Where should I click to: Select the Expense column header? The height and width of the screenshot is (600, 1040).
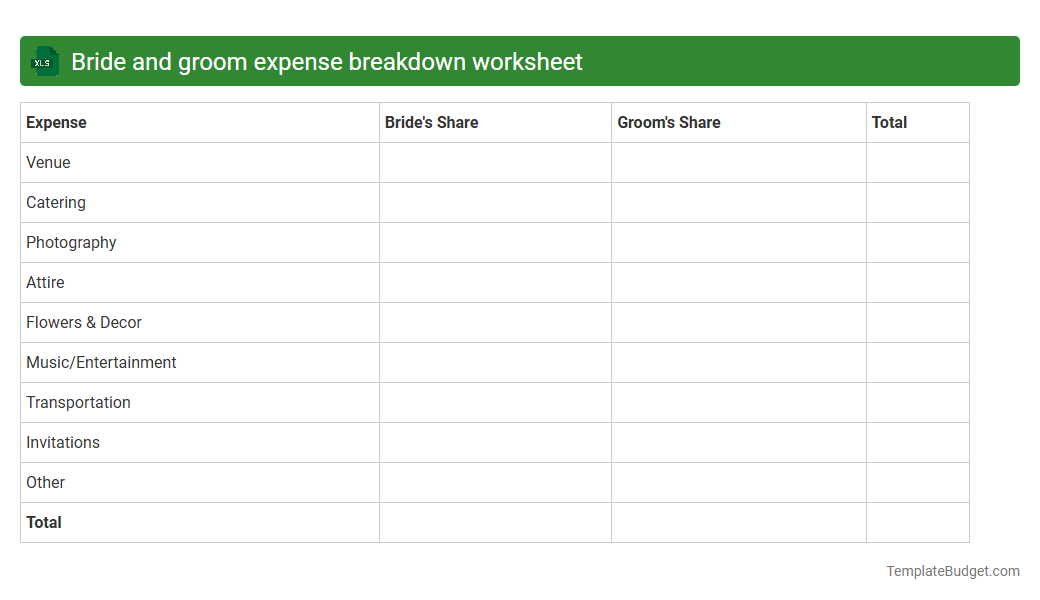[x=56, y=122]
